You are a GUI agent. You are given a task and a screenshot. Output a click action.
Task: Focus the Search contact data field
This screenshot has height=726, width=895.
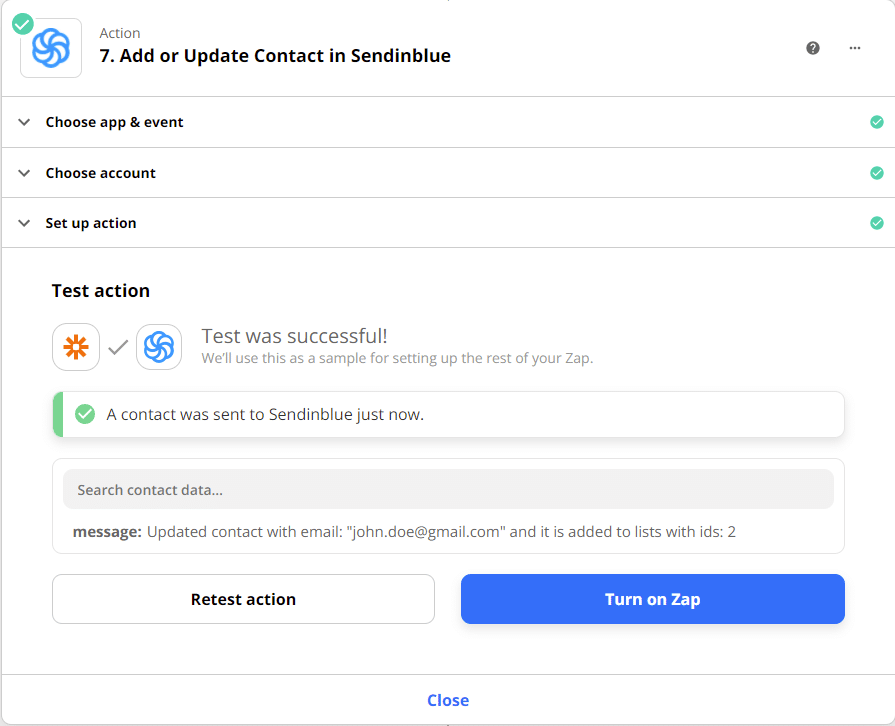(448, 489)
